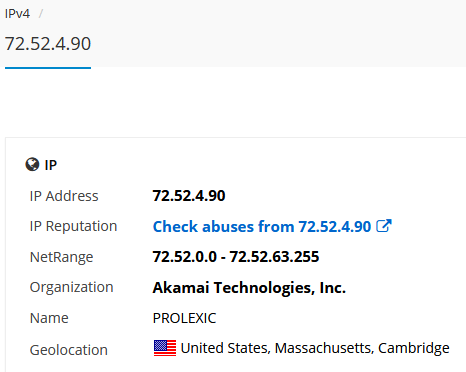Click the blue underline beneath the title
466x372 pixels.
[x=48, y=68]
